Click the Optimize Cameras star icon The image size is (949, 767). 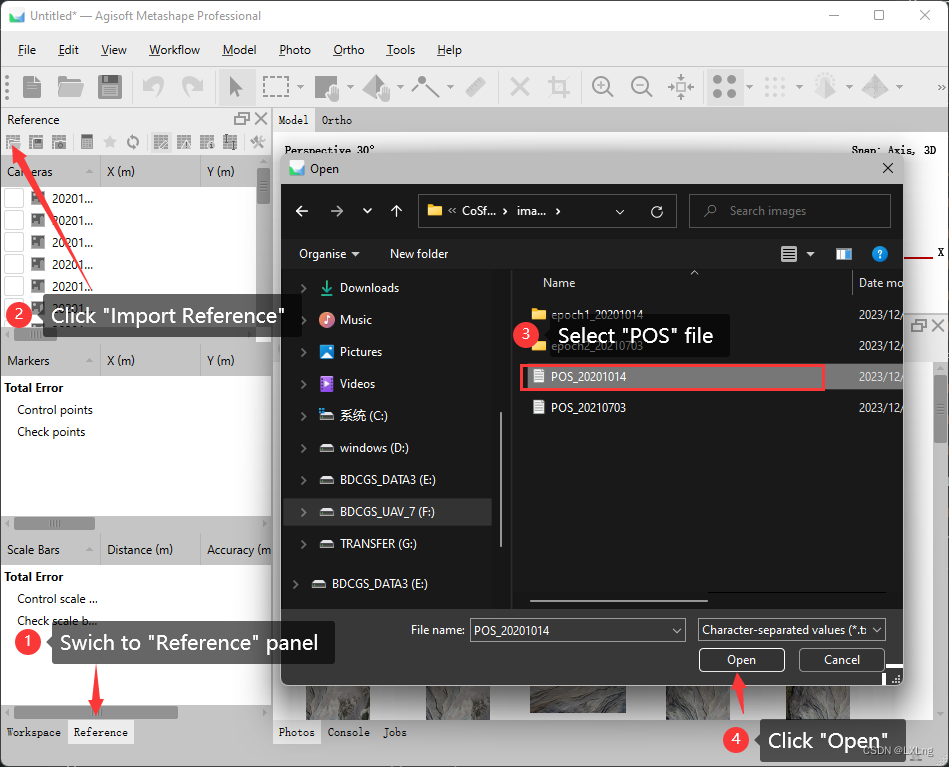110,142
